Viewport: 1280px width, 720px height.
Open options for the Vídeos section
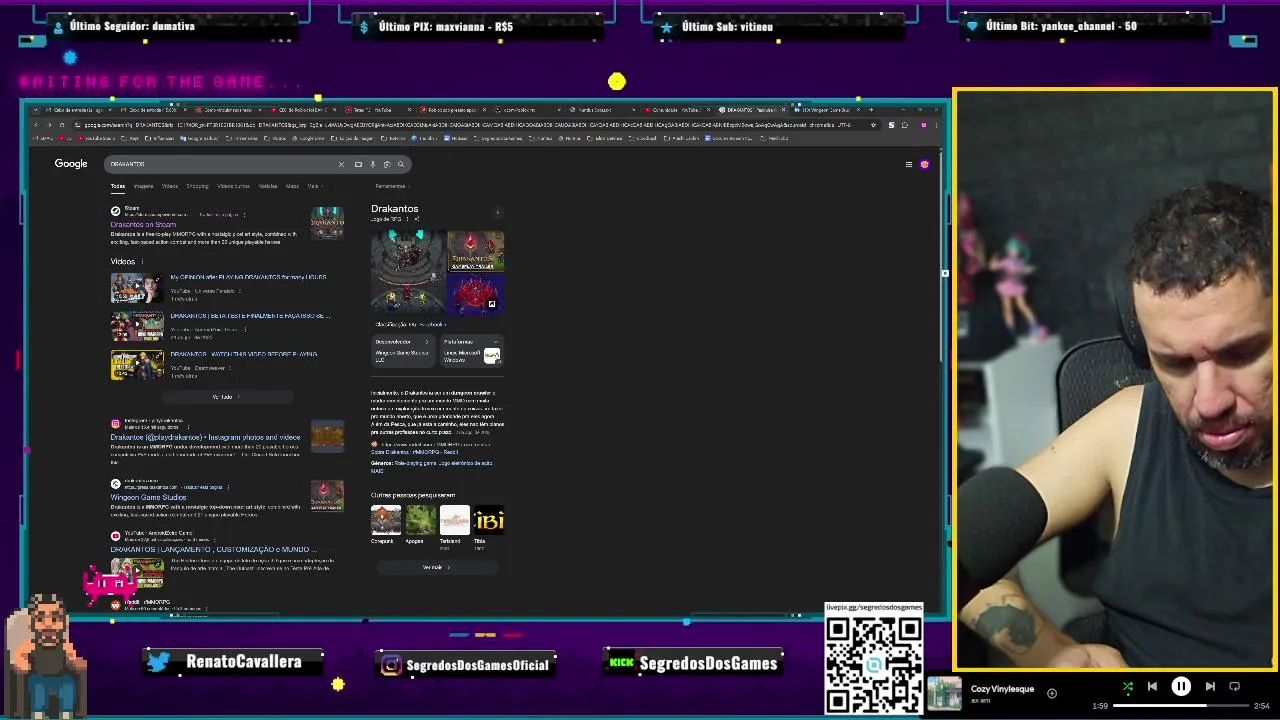142,262
